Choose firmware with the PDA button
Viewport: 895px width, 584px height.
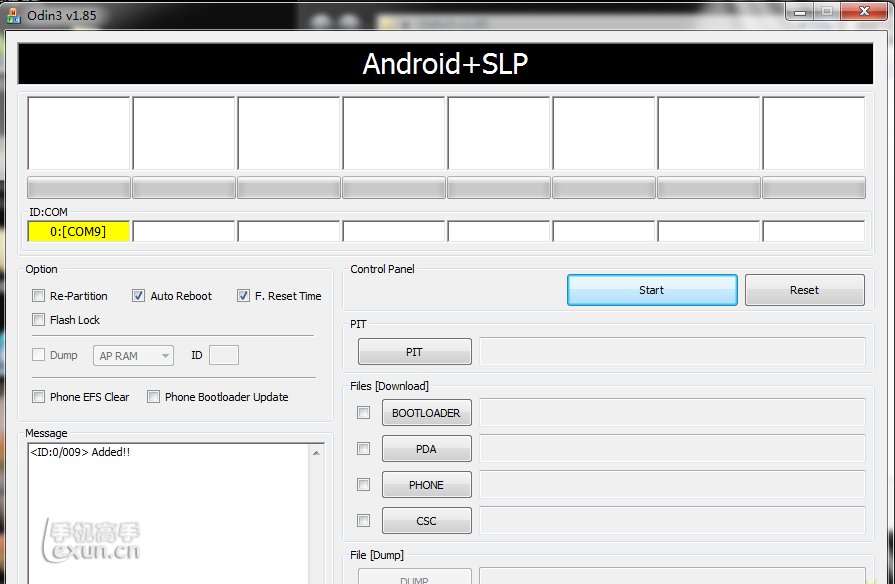tap(427, 449)
